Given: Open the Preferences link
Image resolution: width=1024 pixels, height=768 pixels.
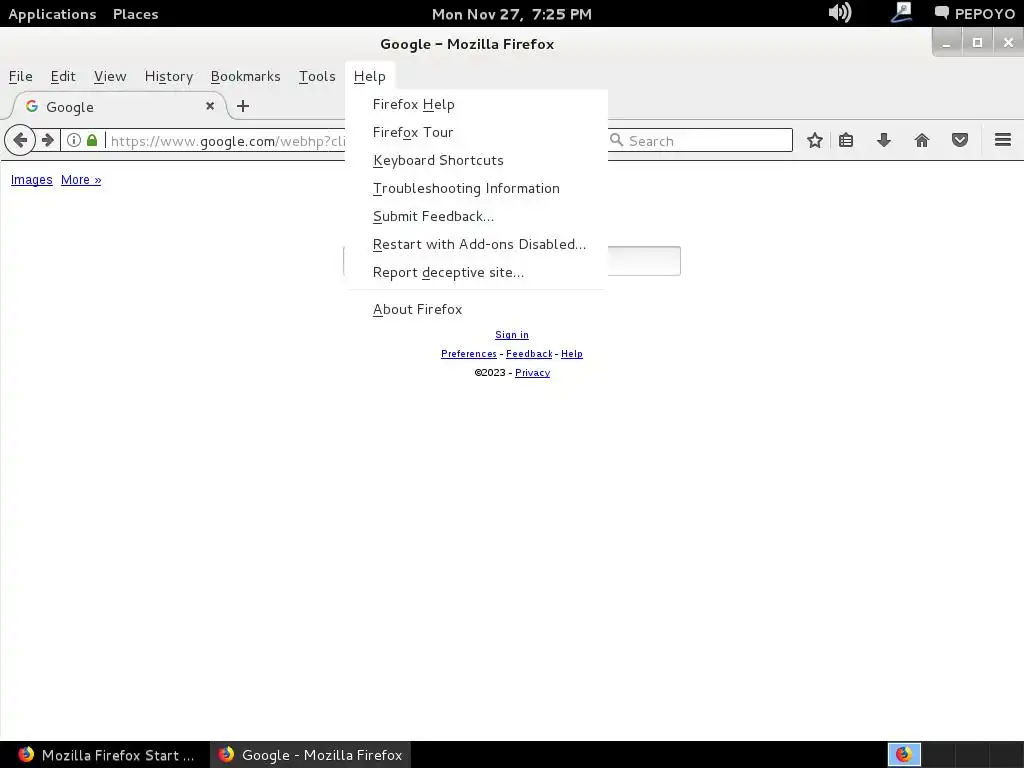Looking at the screenshot, I should 469,353.
